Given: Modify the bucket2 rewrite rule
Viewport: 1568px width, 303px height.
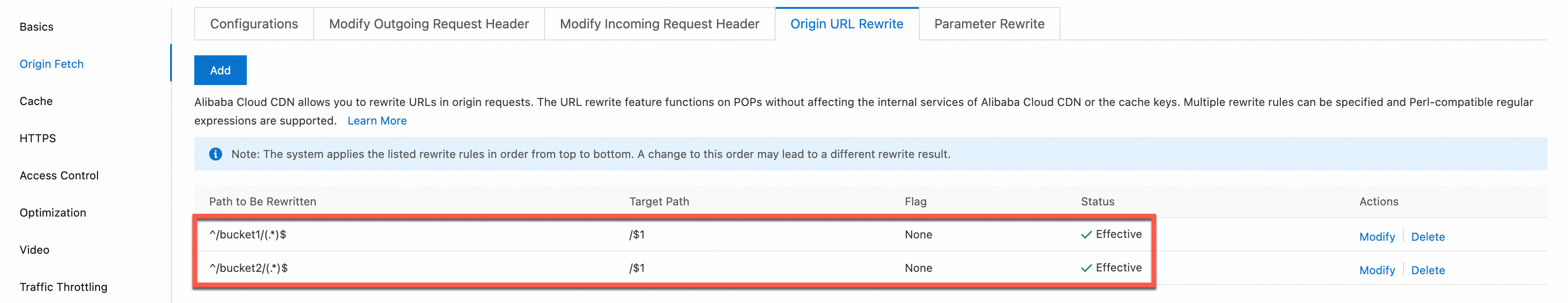Looking at the screenshot, I should coord(1377,270).
